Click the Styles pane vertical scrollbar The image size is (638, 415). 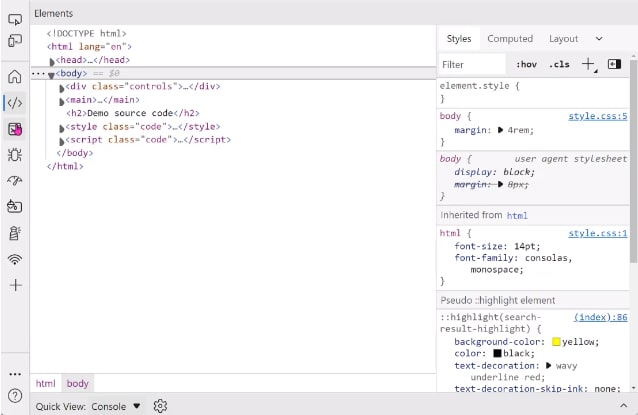click(x=633, y=162)
